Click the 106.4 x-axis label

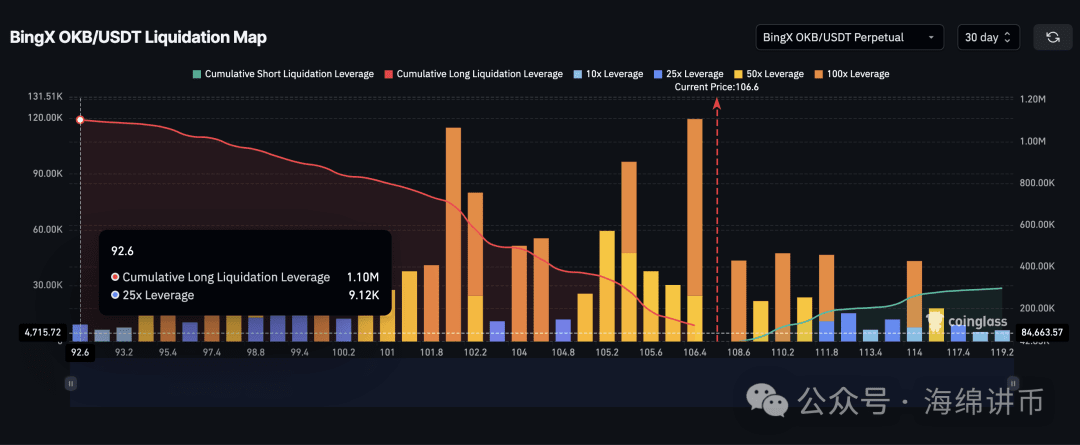(695, 353)
